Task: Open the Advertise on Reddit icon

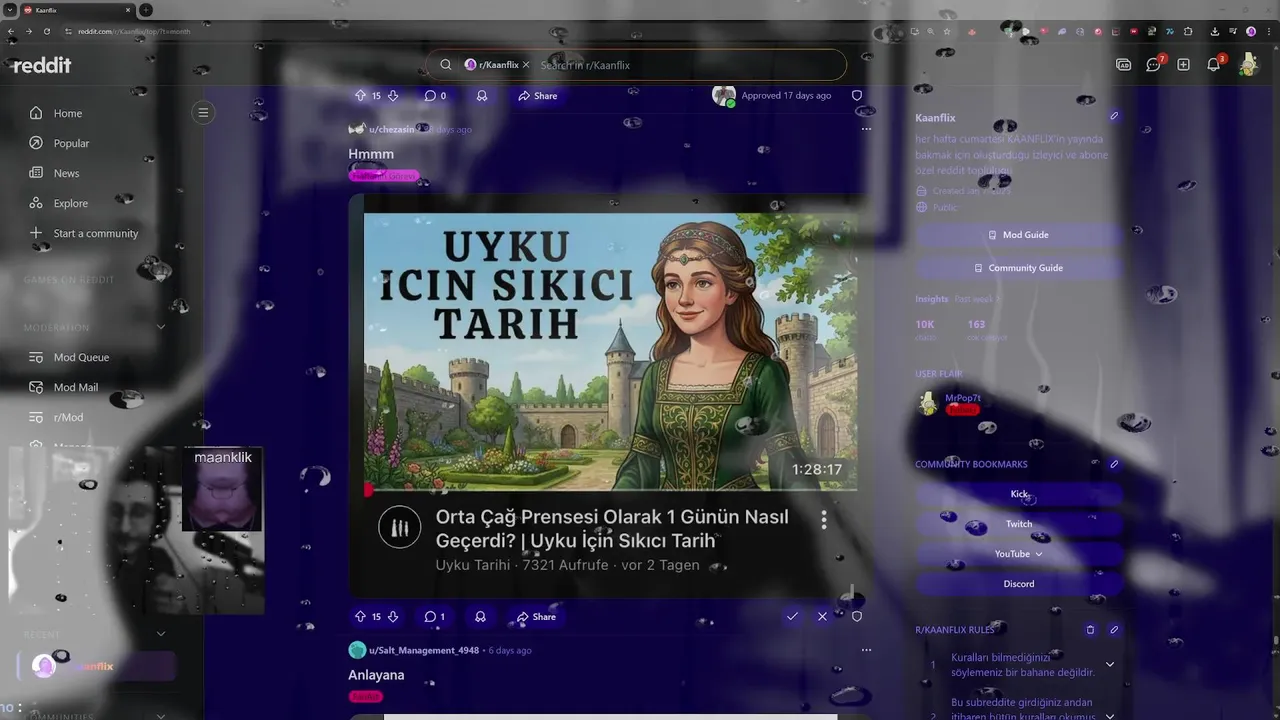Action: tap(1124, 65)
